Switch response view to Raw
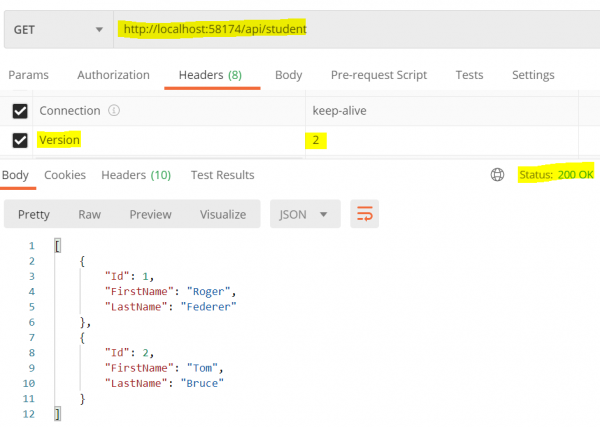Image resolution: width=600 pixels, height=427 pixels. click(90, 214)
